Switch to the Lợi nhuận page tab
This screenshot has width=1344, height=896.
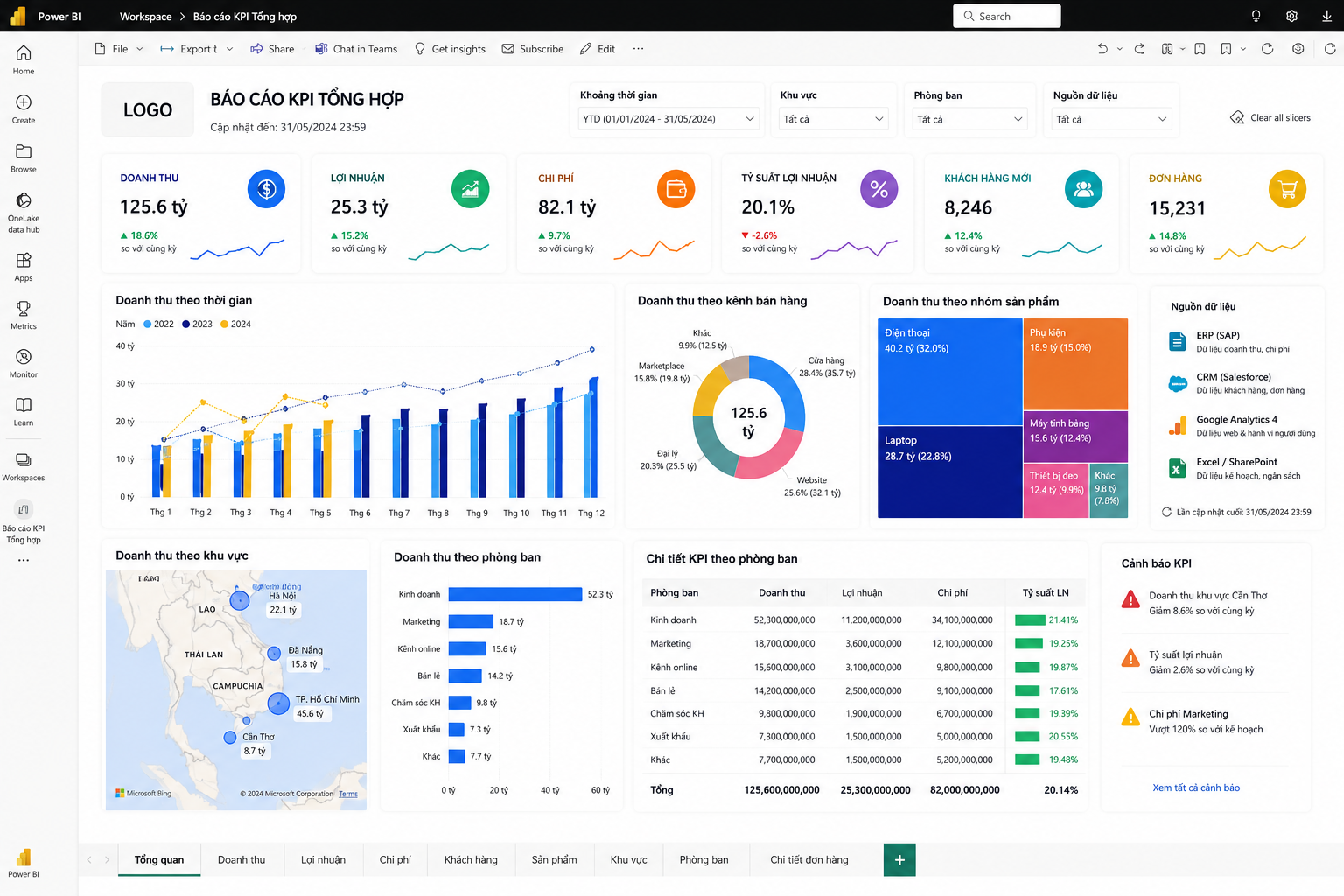(323, 860)
